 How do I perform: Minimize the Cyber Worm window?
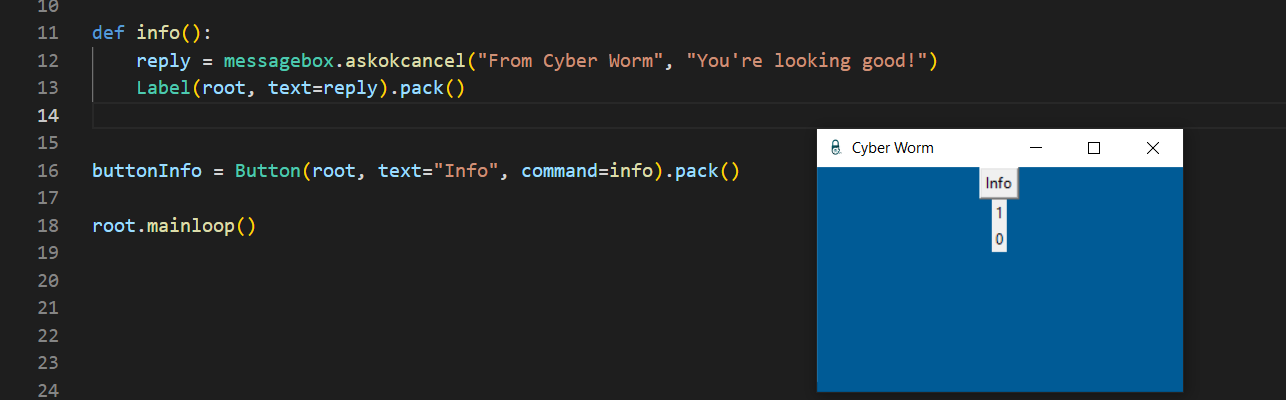pos(1036,148)
